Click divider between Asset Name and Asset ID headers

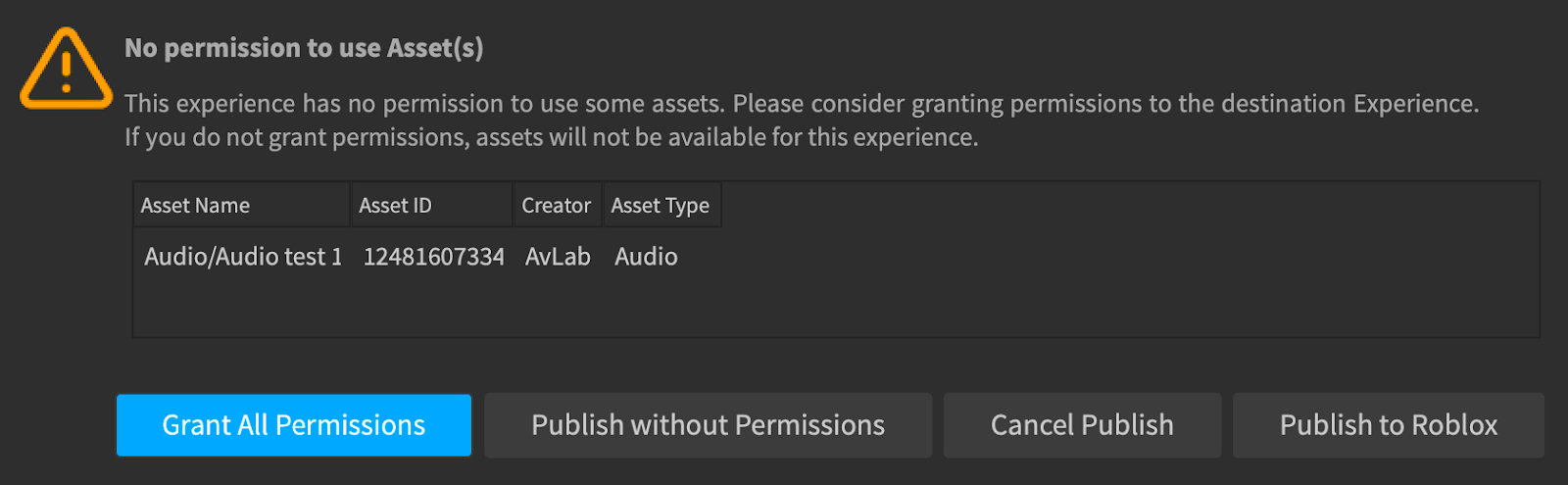tap(351, 205)
